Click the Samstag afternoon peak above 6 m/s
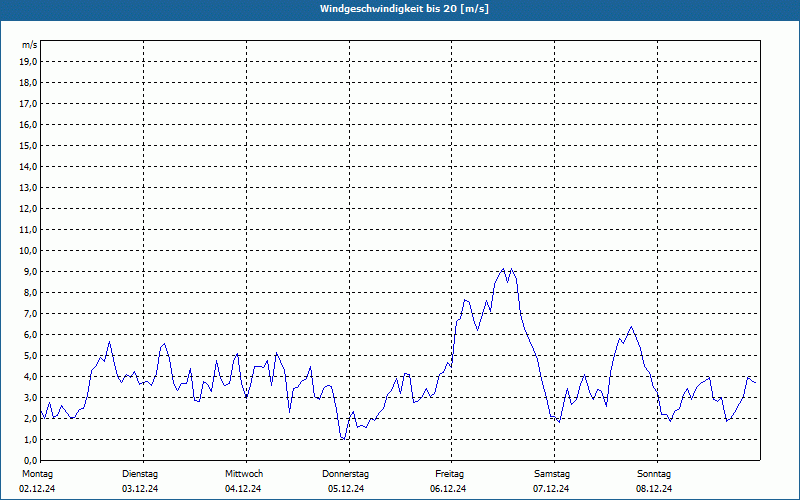 click(x=631, y=327)
